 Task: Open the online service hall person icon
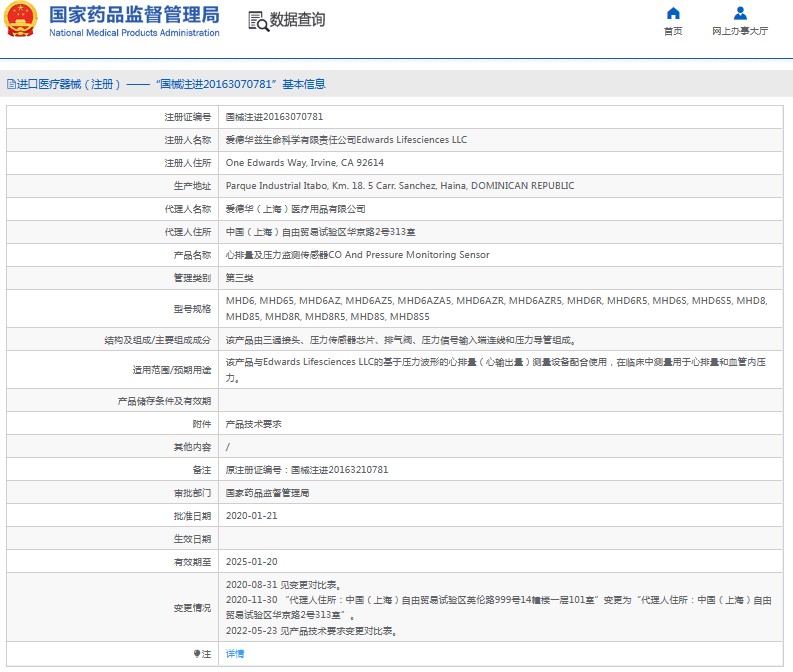(x=740, y=13)
